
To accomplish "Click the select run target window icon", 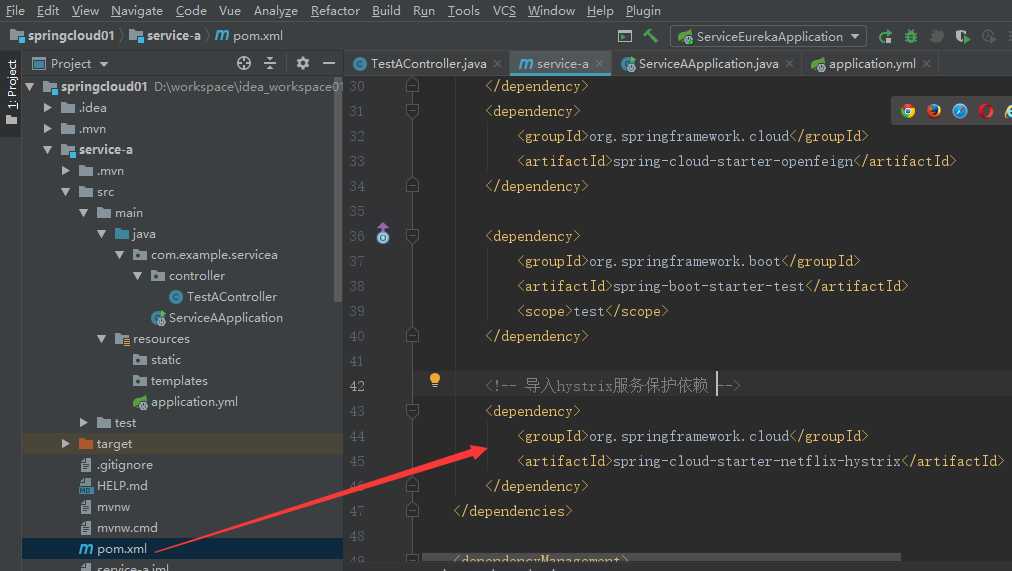I will [x=625, y=37].
